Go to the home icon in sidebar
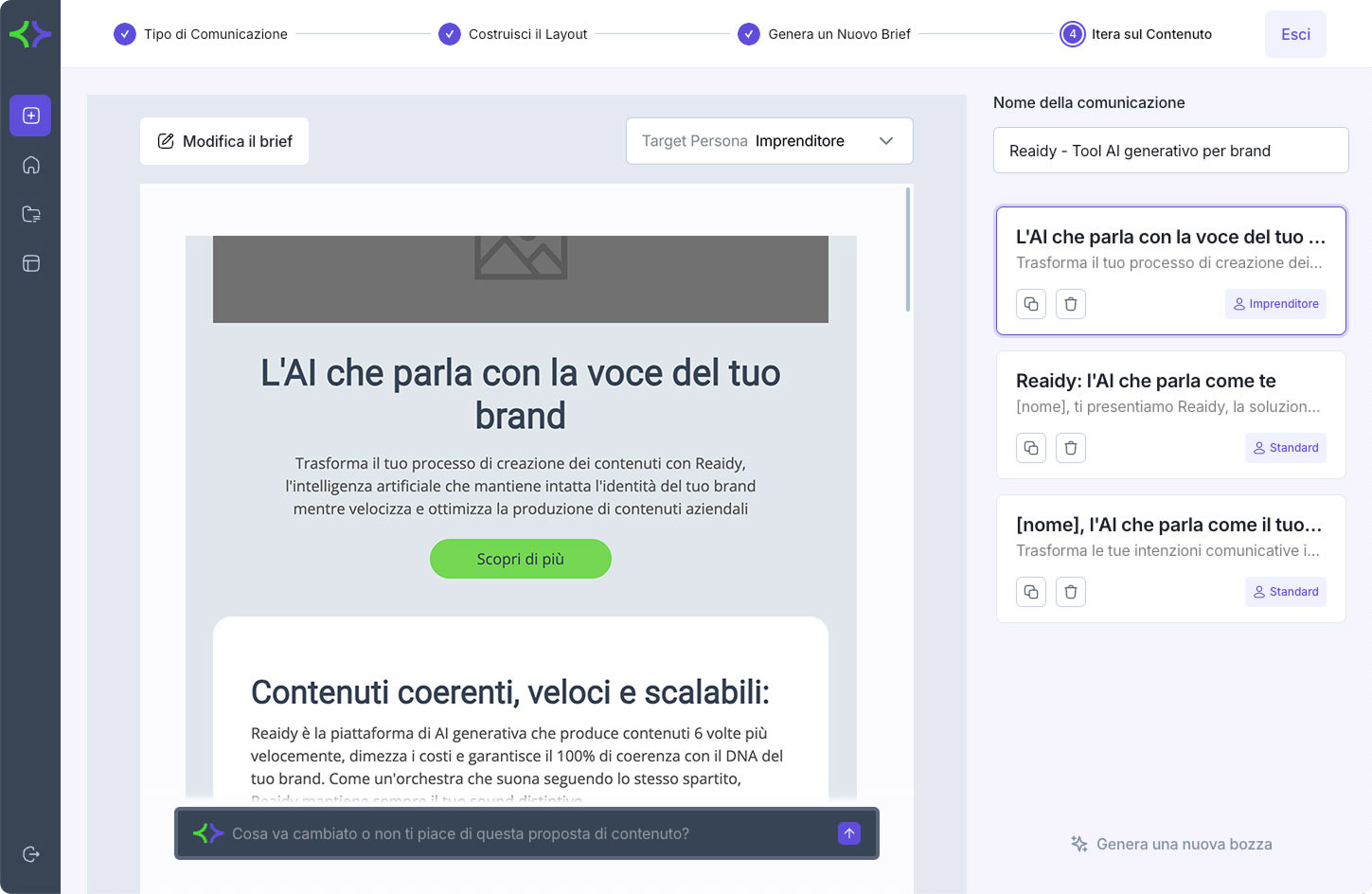This screenshot has width=1372, height=894. 30,165
